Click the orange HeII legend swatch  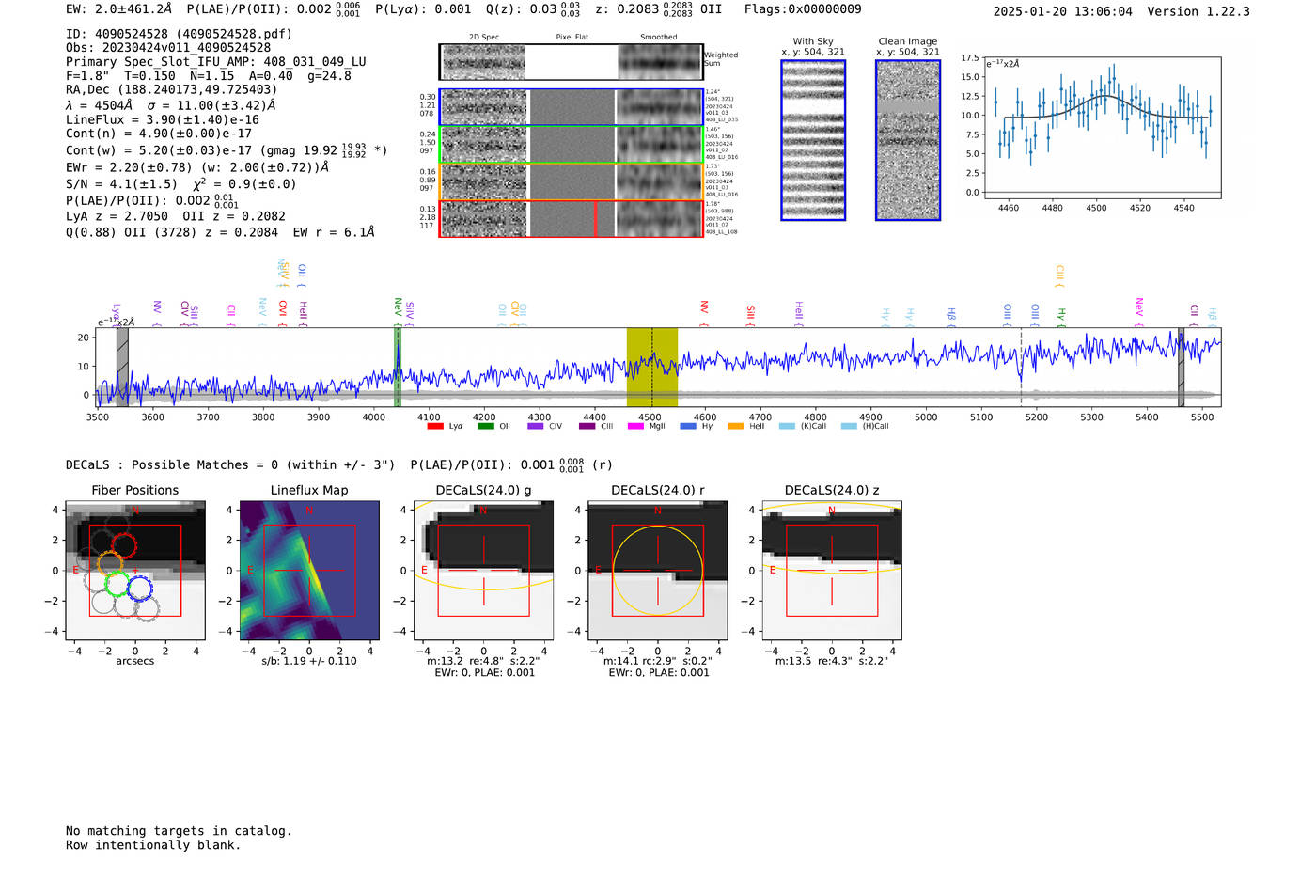coord(735,426)
